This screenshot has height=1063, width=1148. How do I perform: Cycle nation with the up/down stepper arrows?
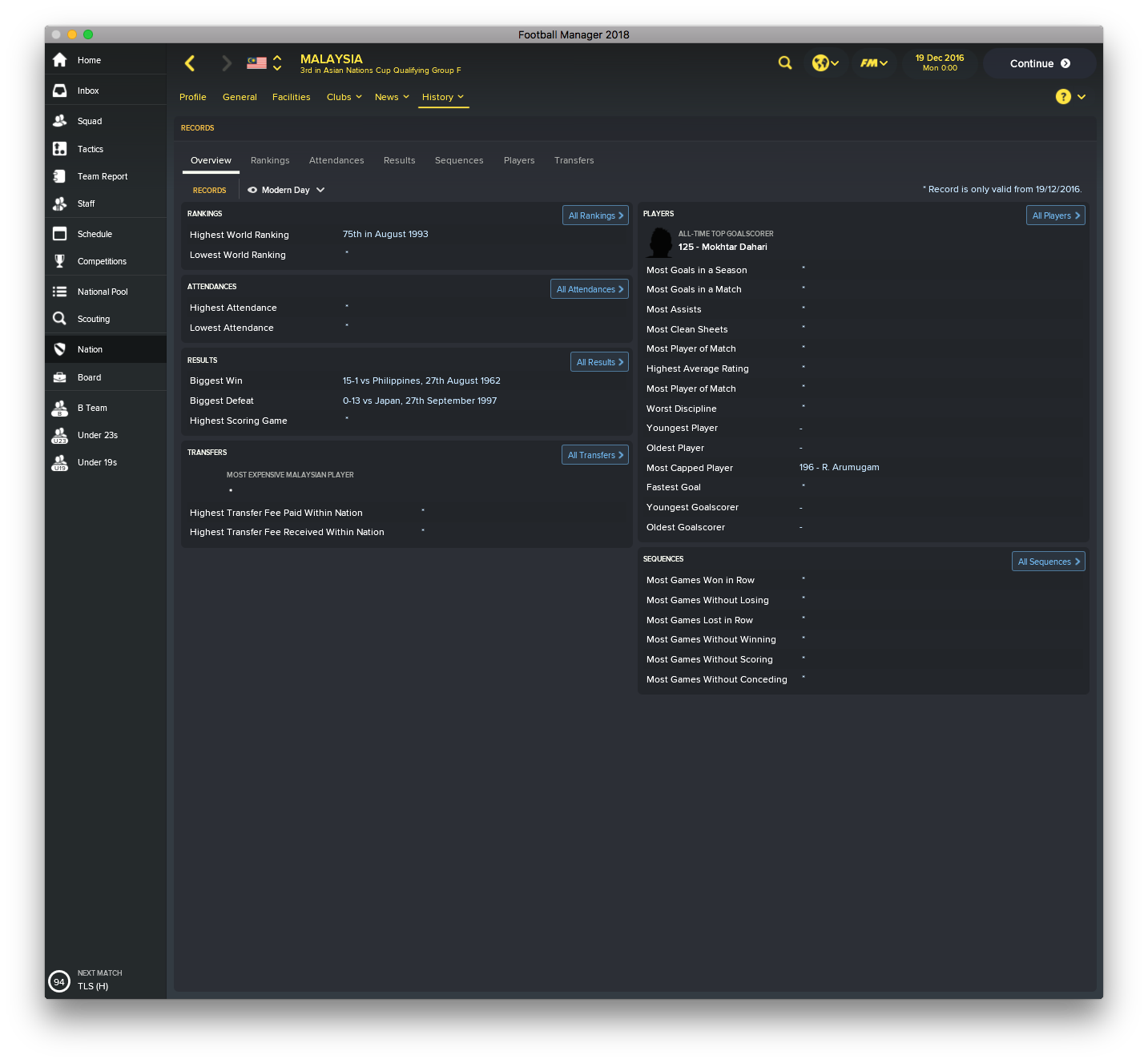277,62
